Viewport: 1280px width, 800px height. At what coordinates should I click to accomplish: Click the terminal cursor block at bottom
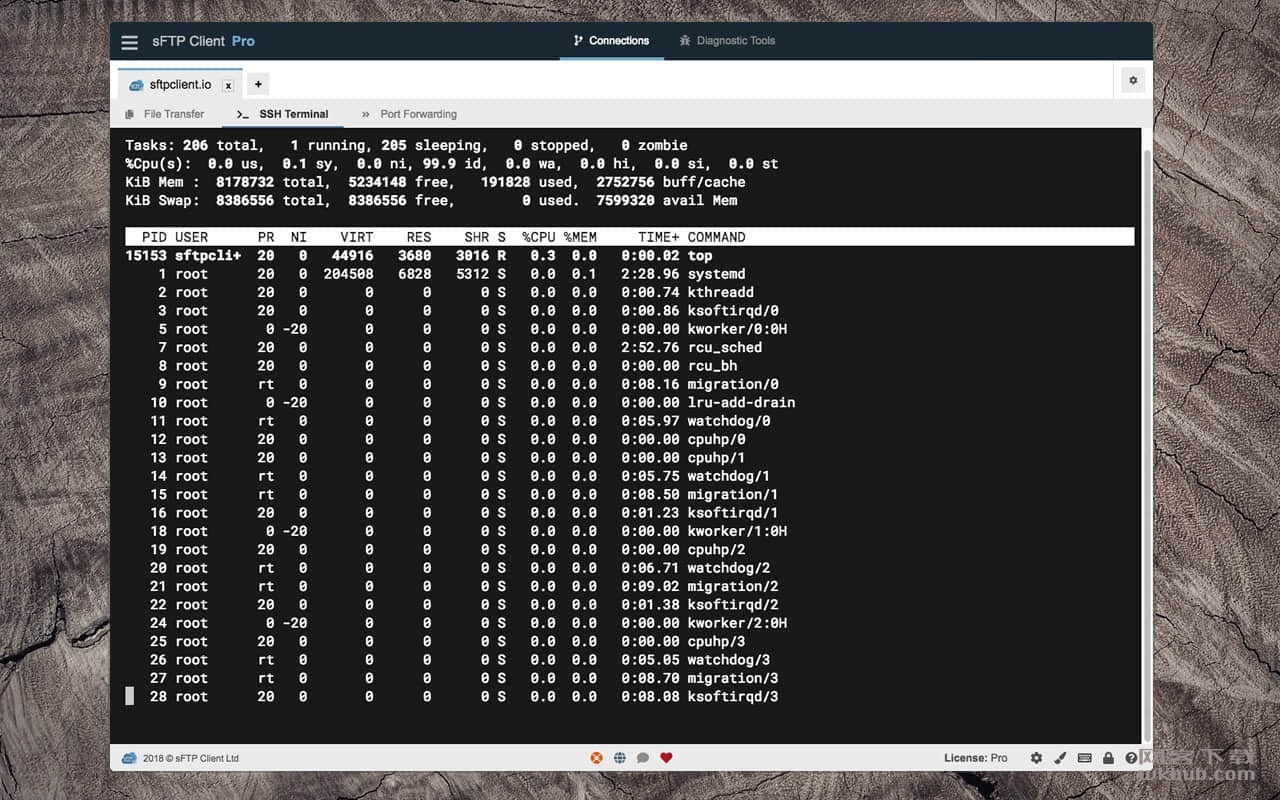click(x=129, y=696)
